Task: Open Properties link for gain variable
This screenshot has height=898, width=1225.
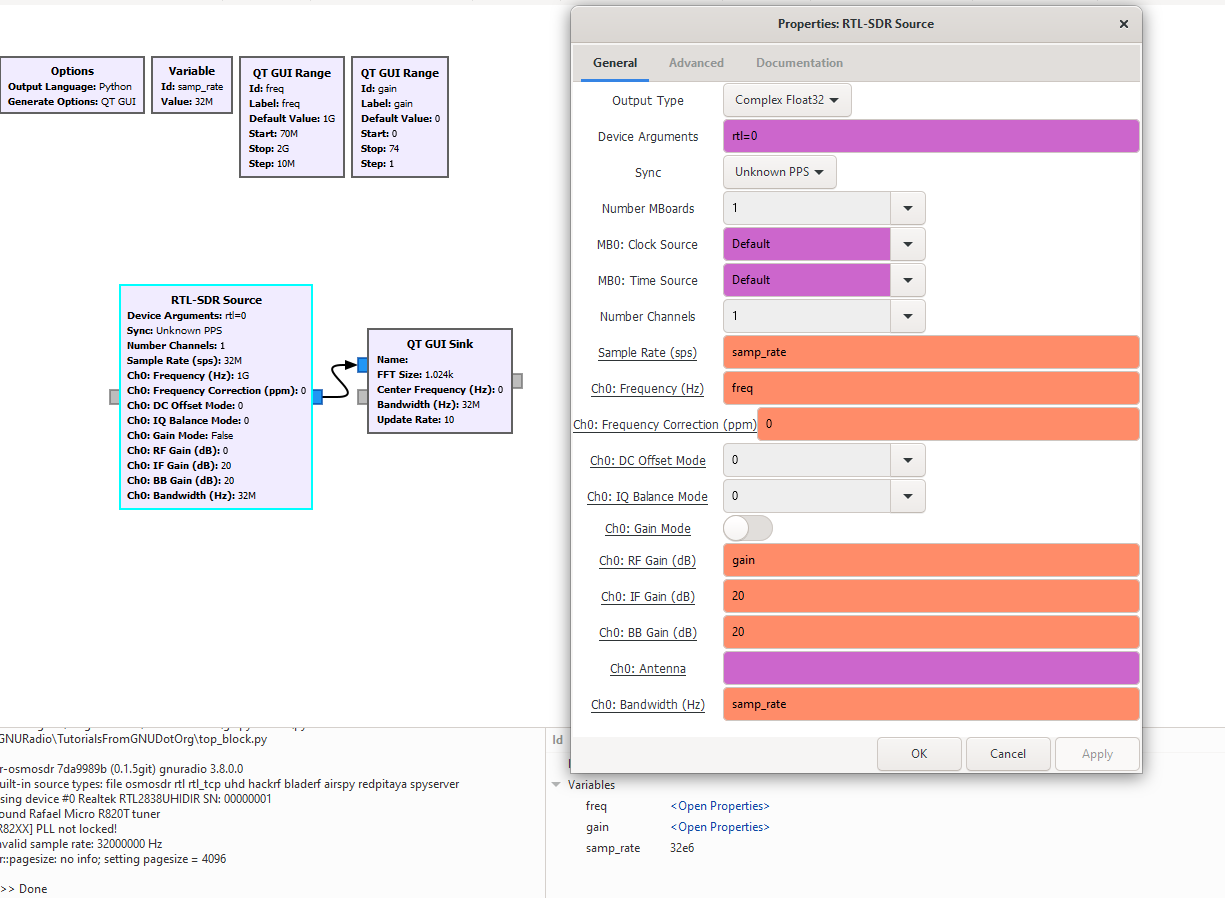Action: pyautogui.click(x=720, y=827)
